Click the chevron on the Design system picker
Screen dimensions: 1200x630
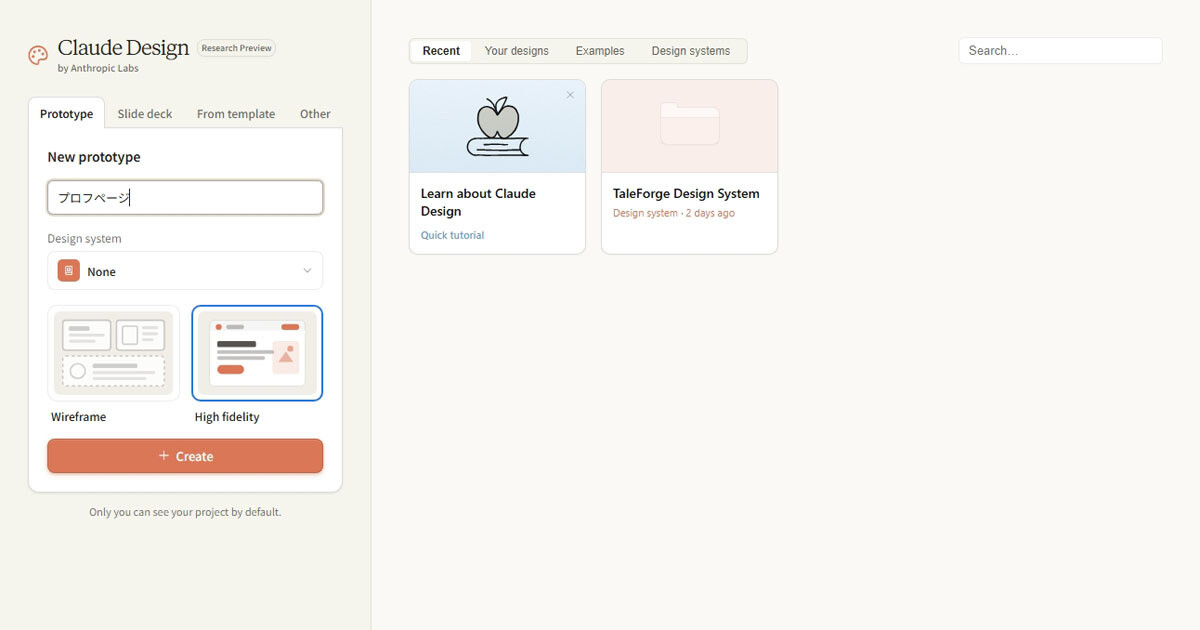[x=308, y=270]
